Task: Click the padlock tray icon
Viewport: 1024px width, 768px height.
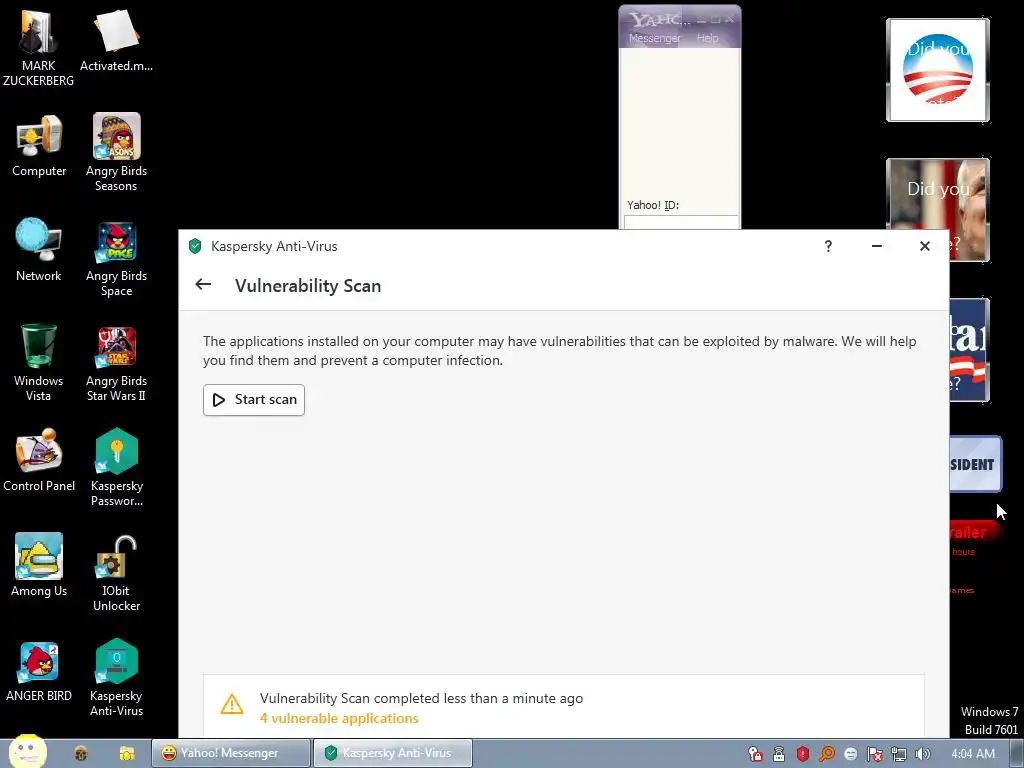Action: (778, 754)
